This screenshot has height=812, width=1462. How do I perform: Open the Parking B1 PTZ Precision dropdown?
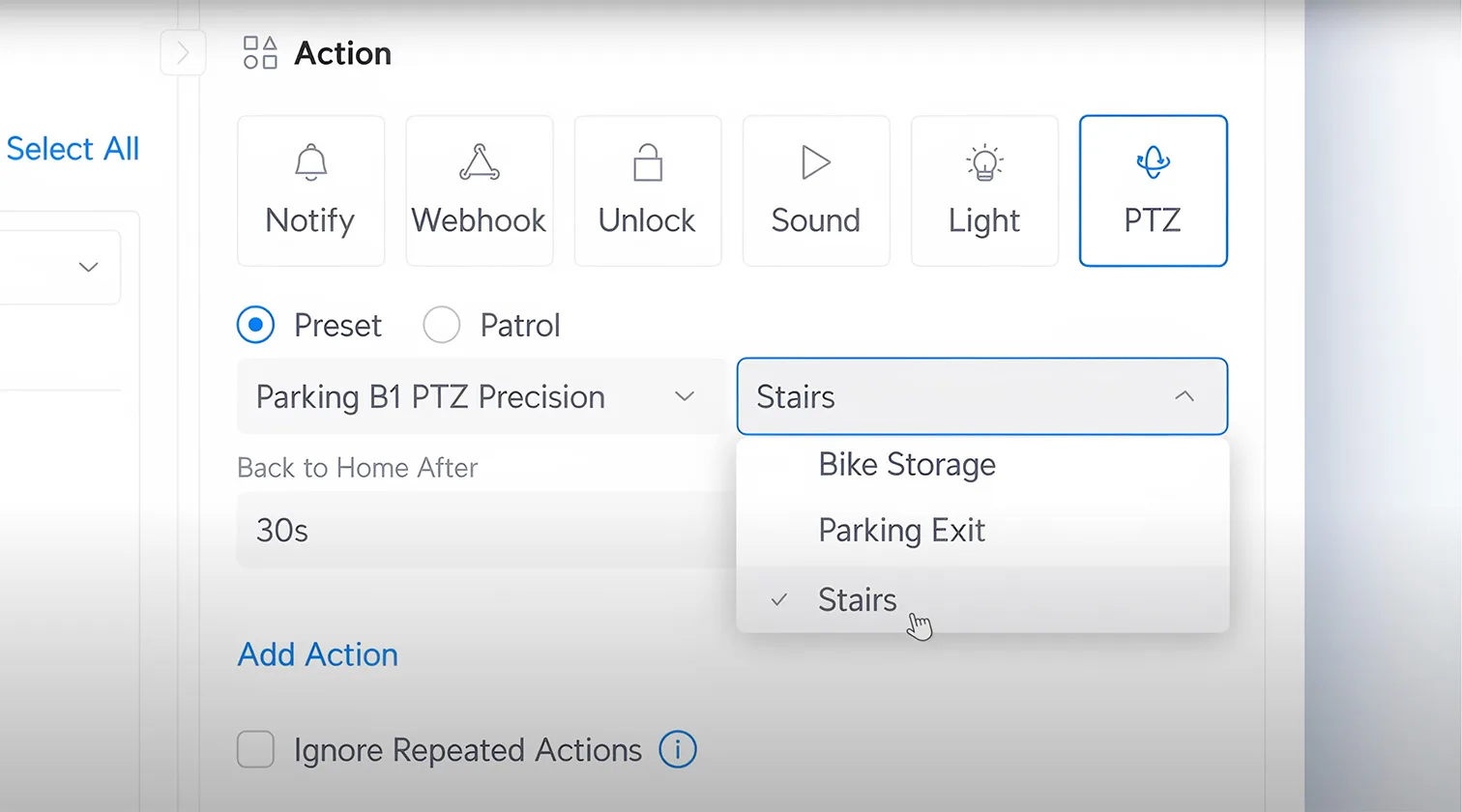tap(482, 396)
